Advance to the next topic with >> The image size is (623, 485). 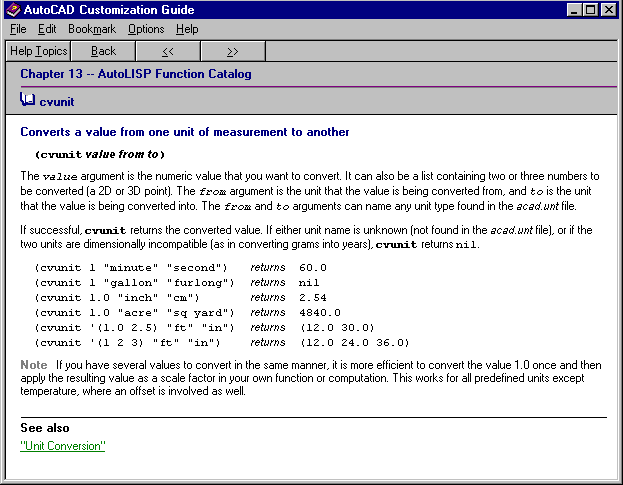coord(232,51)
